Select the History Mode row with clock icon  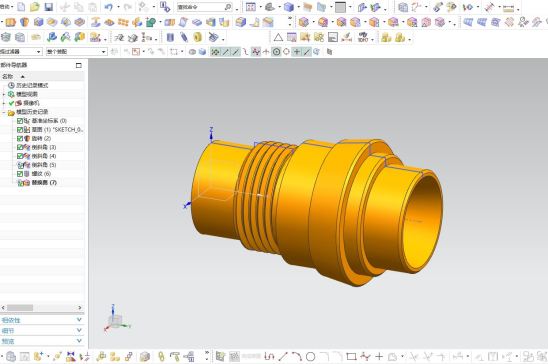(x=28, y=85)
